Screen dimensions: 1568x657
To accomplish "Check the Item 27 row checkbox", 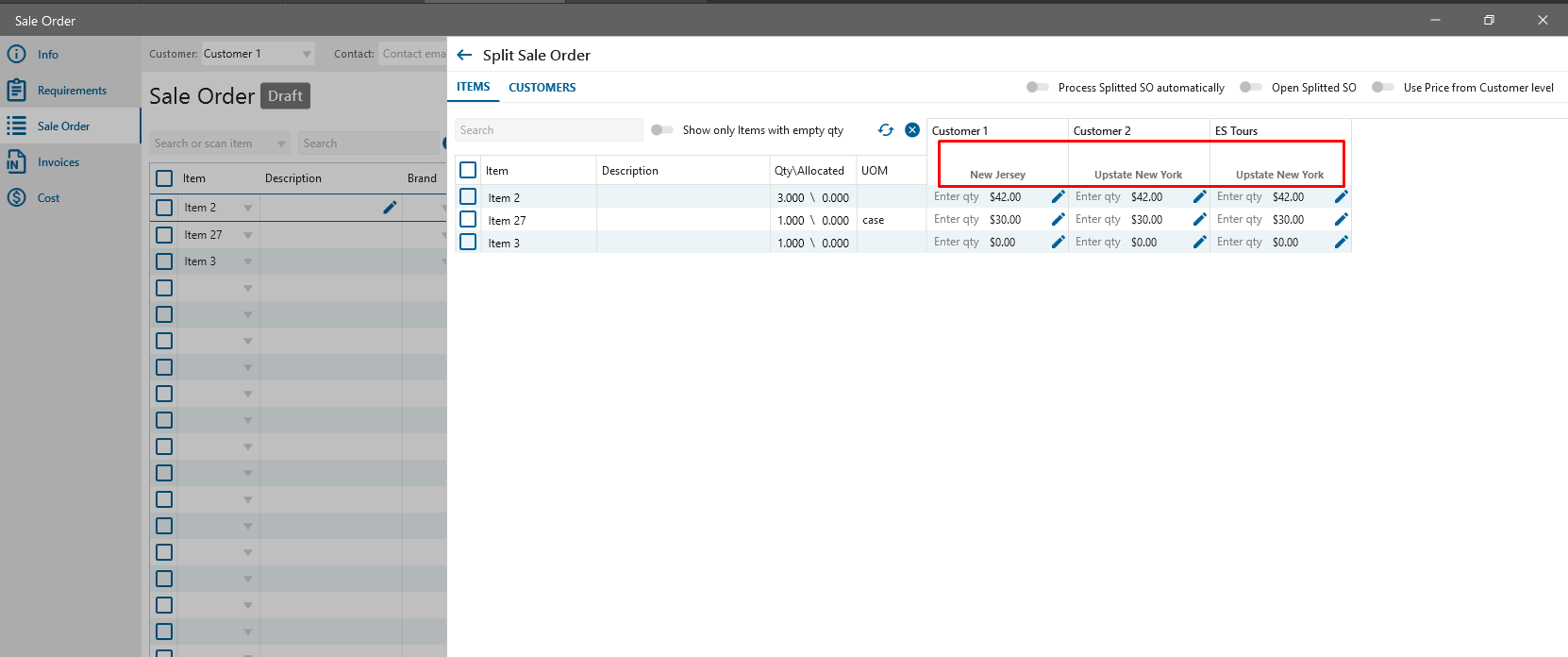I will pyautogui.click(x=468, y=220).
